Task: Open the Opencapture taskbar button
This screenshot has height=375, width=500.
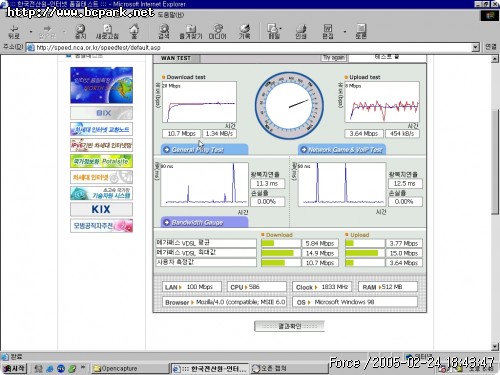Action: click(130, 368)
